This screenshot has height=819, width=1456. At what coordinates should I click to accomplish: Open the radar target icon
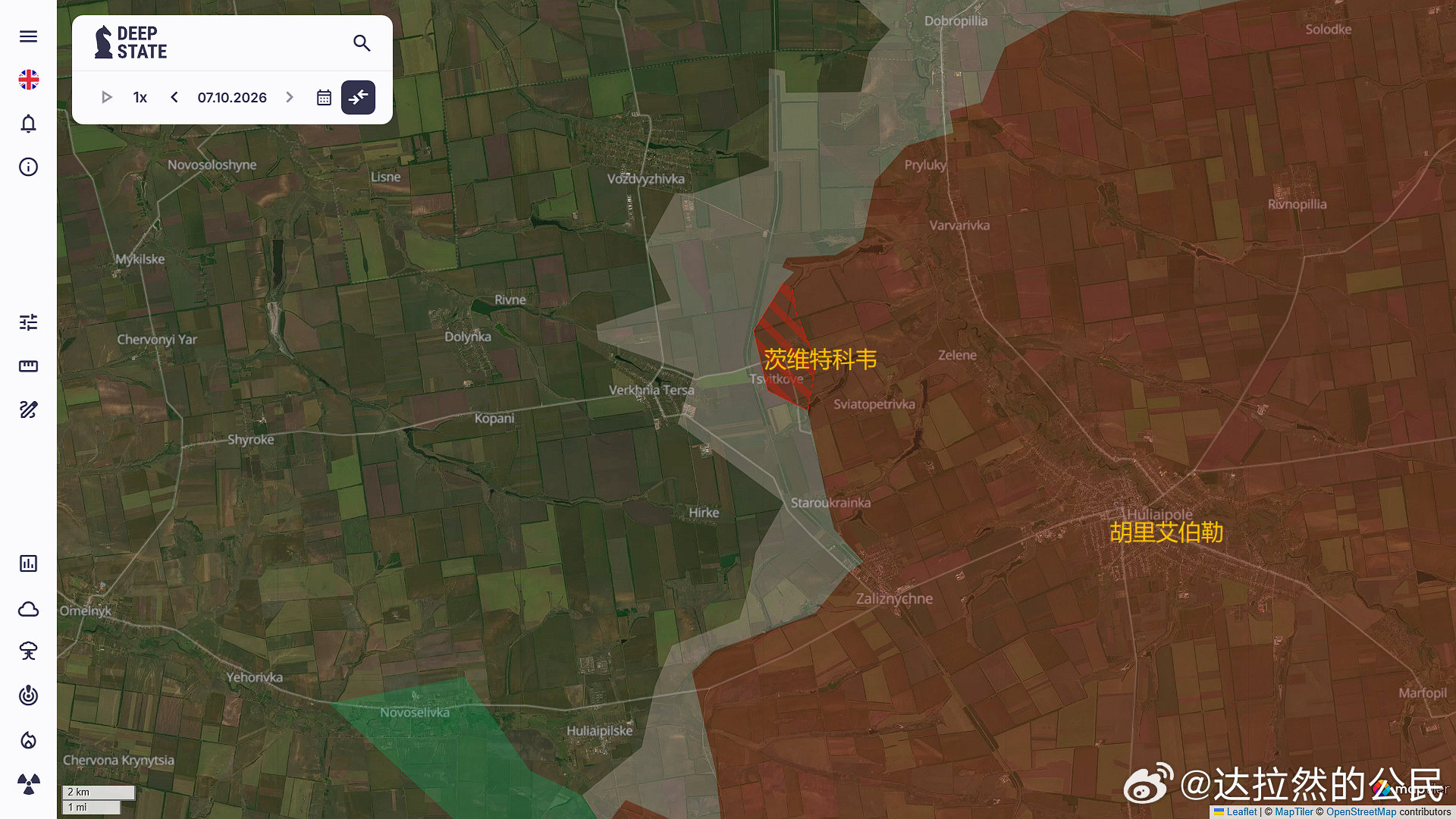coord(28,695)
